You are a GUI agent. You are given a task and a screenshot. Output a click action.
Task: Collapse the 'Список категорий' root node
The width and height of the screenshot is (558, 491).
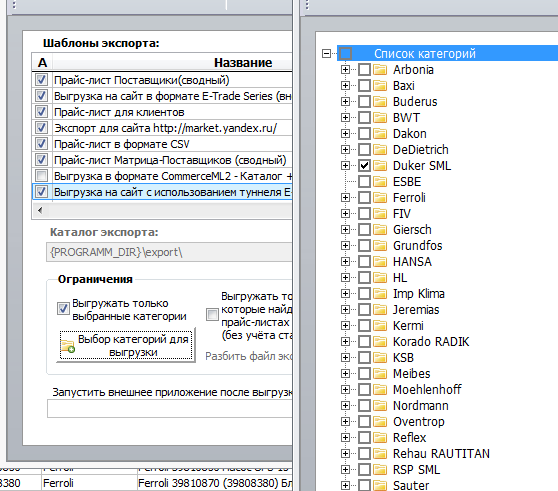(x=326, y=53)
